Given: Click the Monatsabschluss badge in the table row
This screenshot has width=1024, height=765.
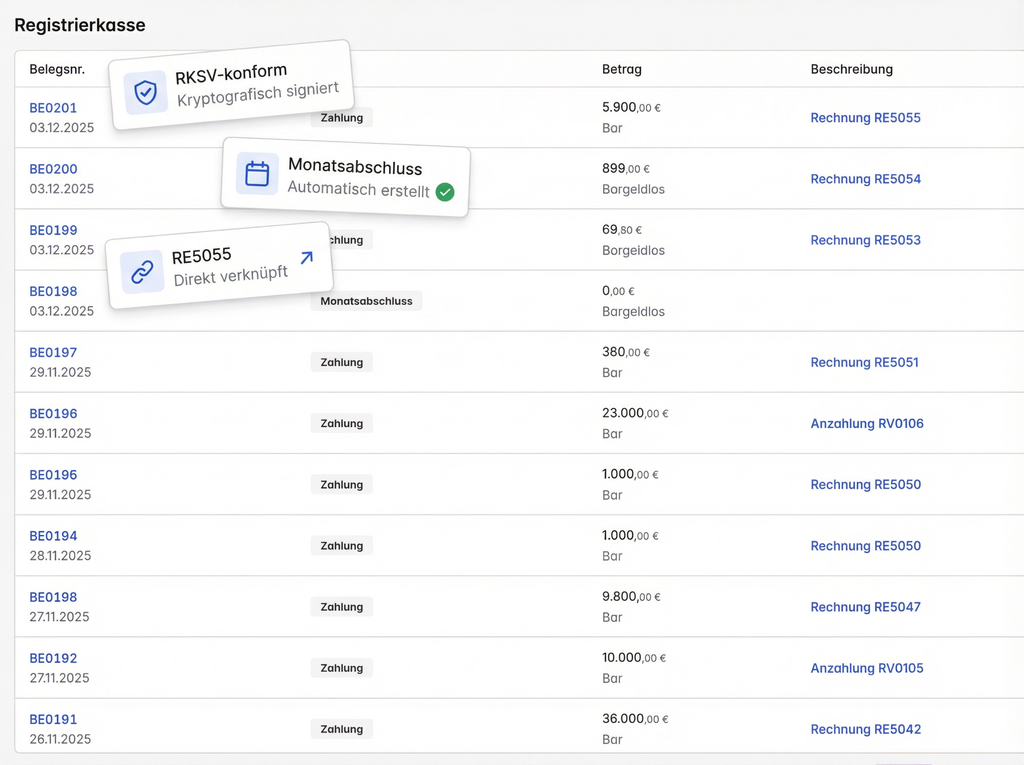Looking at the screenshot, I should tap(366, 301).
